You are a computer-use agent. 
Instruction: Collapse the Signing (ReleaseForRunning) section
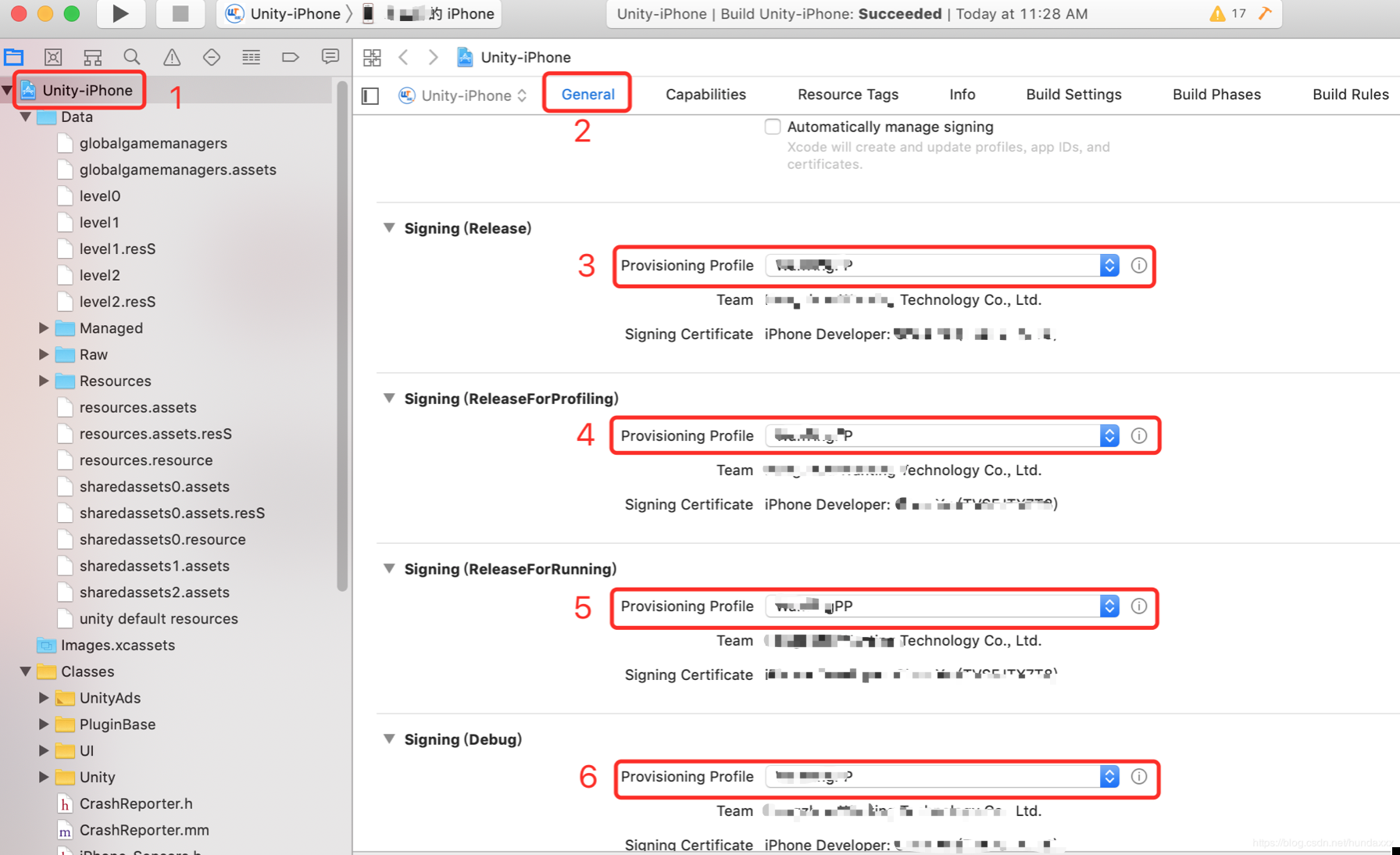pos(389,568)
